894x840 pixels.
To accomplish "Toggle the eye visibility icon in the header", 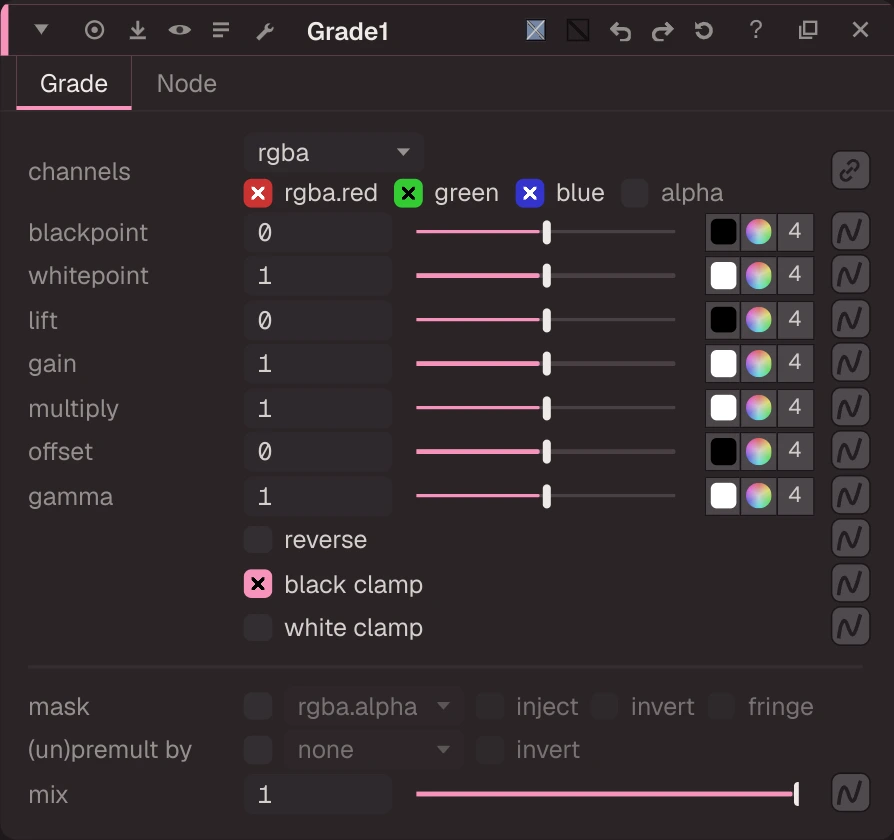I will [x=180, y=30].
